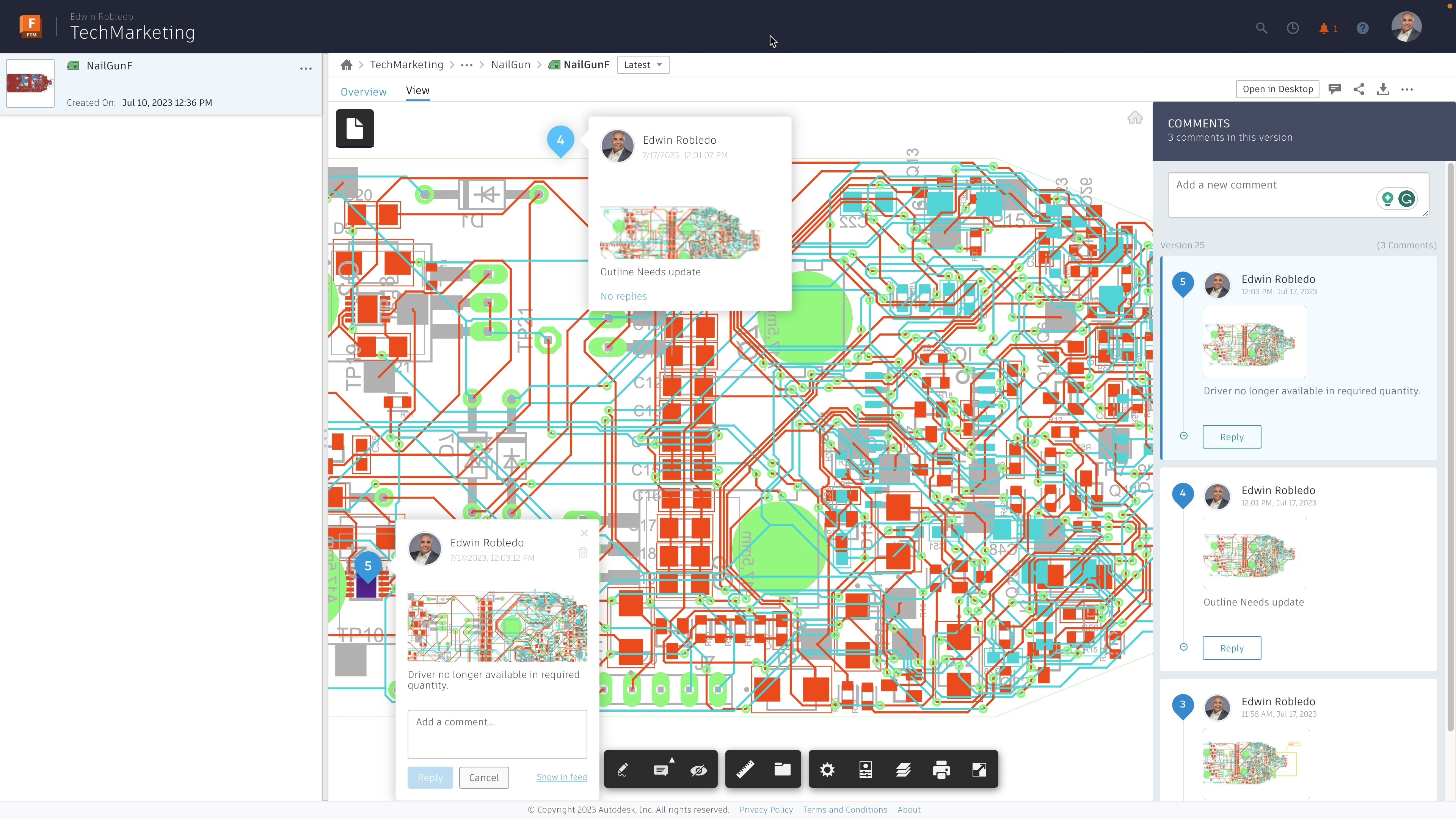This screenshot has height=819, width=1456.
Task: Click the share icon near Open in Desktop
Action: (1359, 89)
